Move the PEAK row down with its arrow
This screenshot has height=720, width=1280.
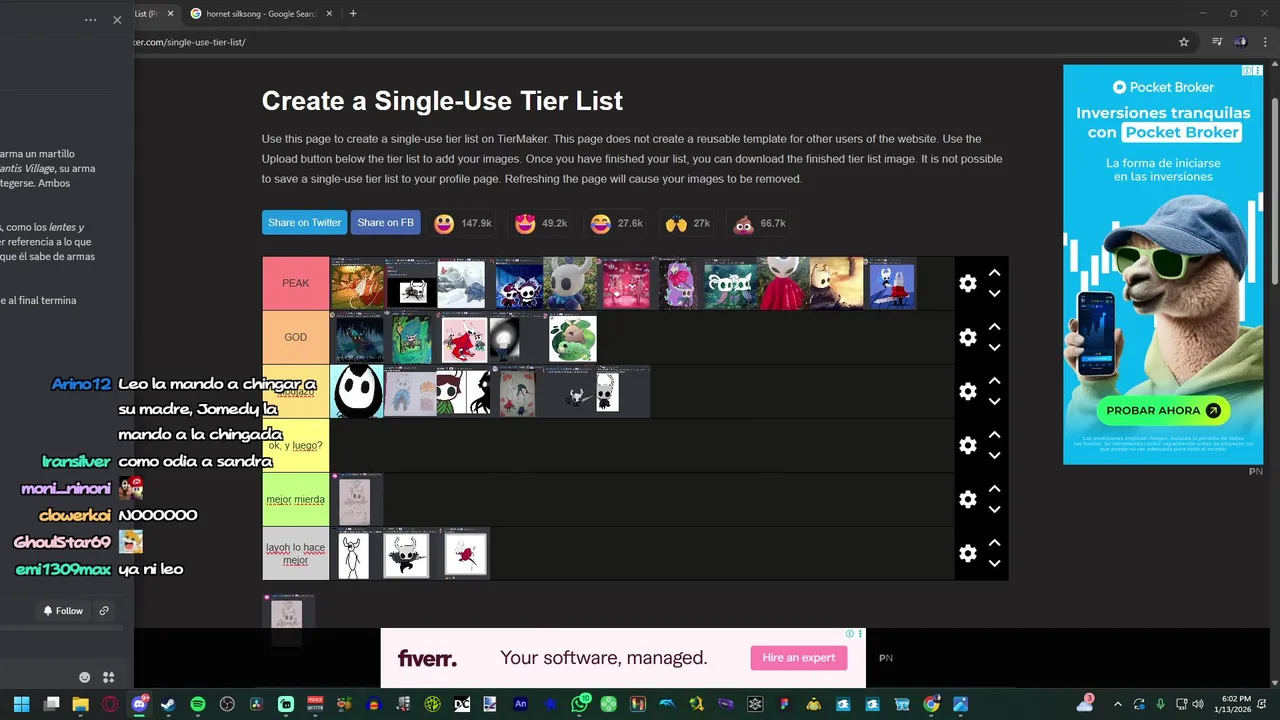[x=994, y=294]
